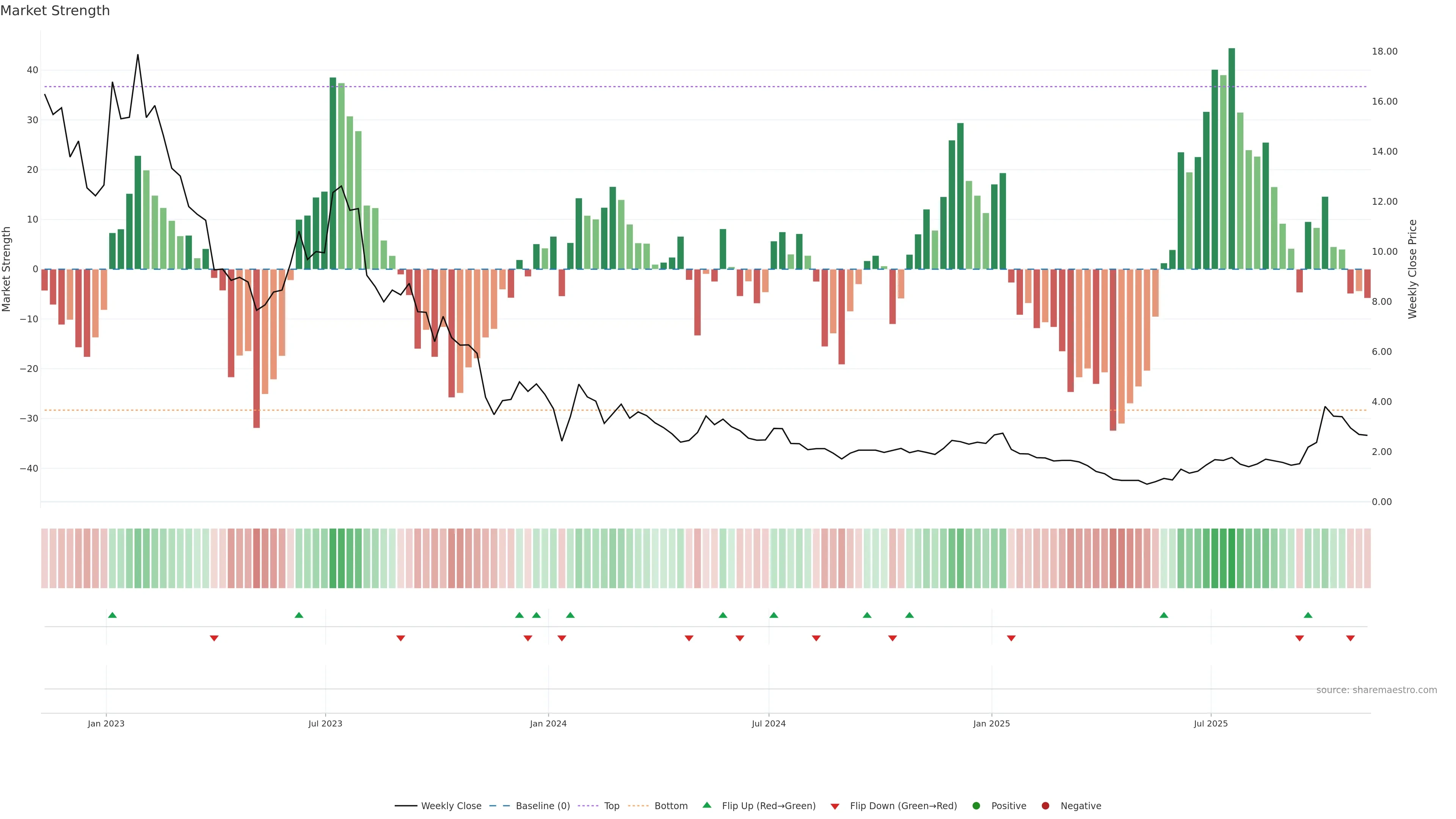Click red flip-down marker after Jan 2025
The width and height of the screenshot is (1456, 819).
(1011, 638)
